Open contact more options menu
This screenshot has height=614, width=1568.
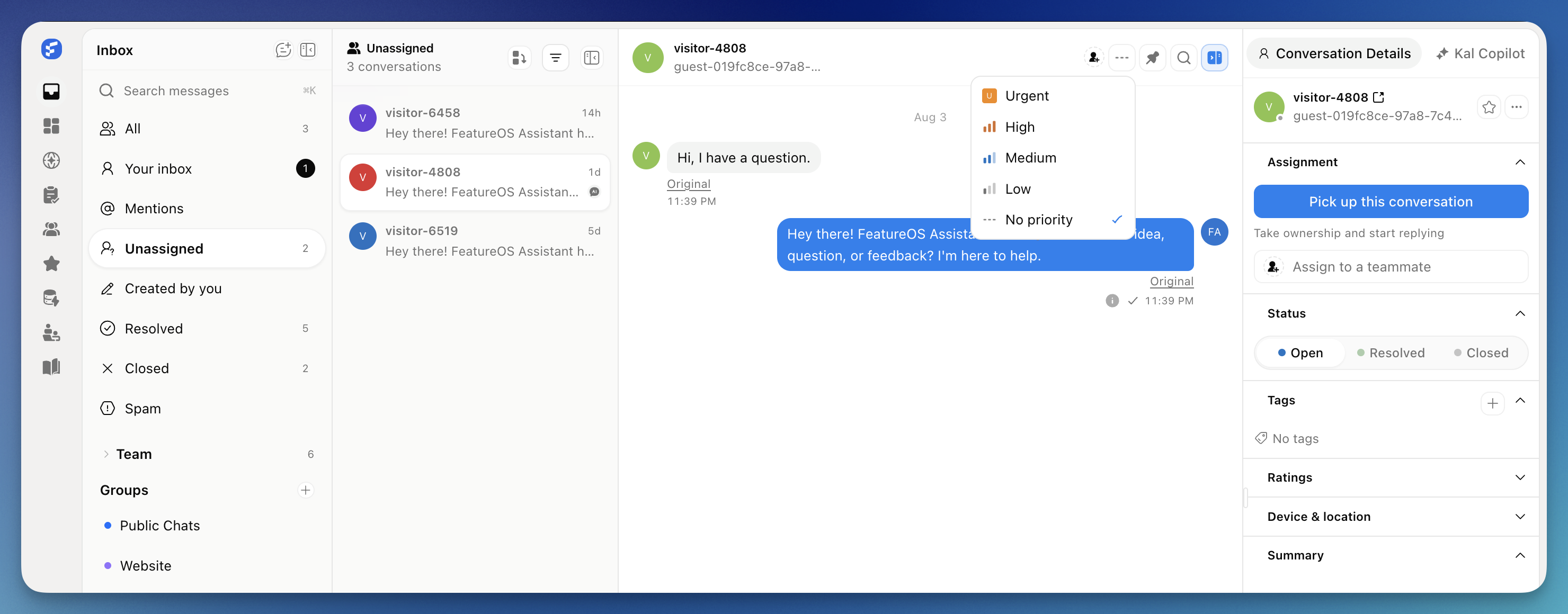pyautogui.click(x=1516, y=107)
